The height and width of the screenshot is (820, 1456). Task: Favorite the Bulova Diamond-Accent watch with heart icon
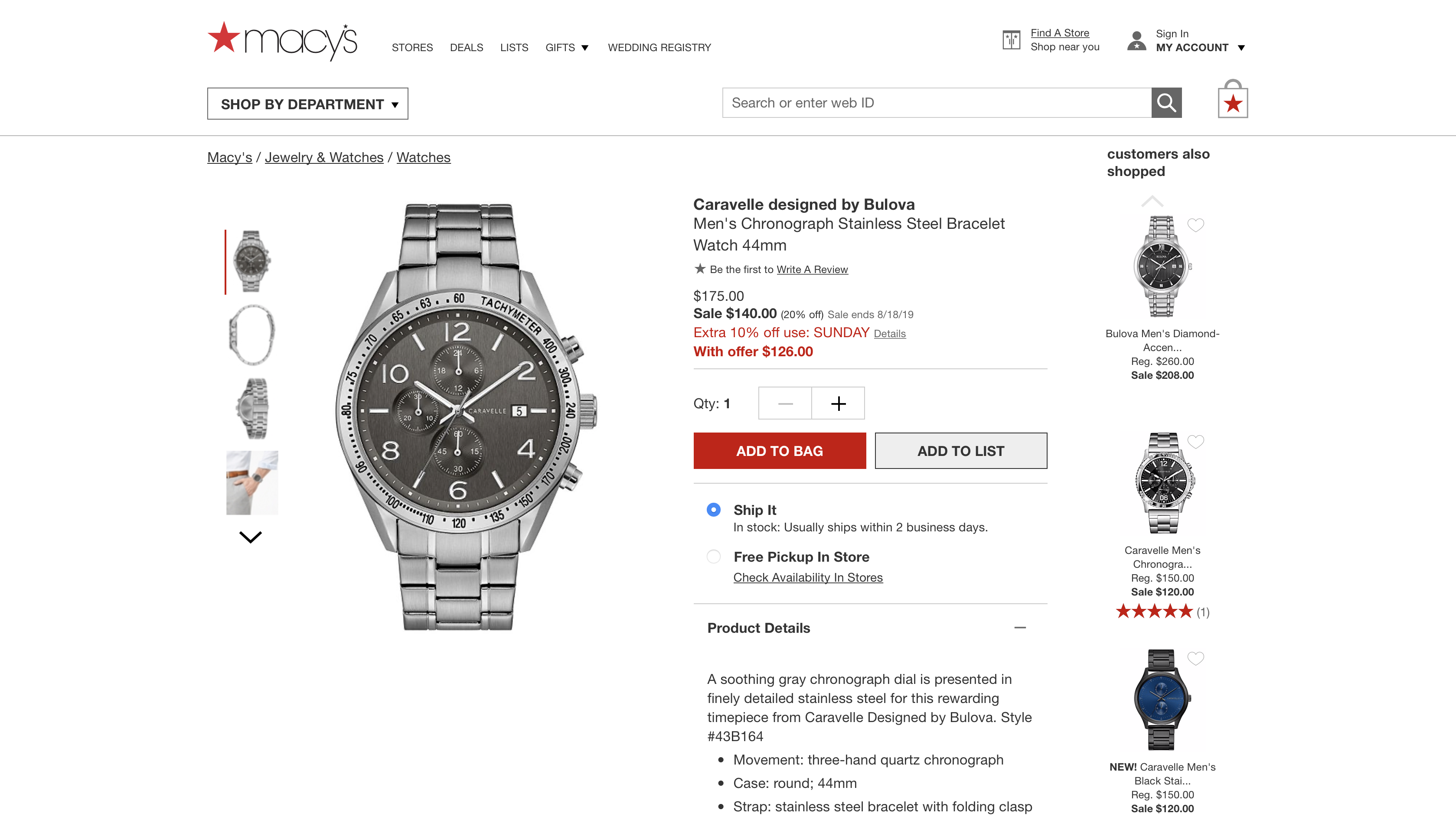pos(1196,225)
